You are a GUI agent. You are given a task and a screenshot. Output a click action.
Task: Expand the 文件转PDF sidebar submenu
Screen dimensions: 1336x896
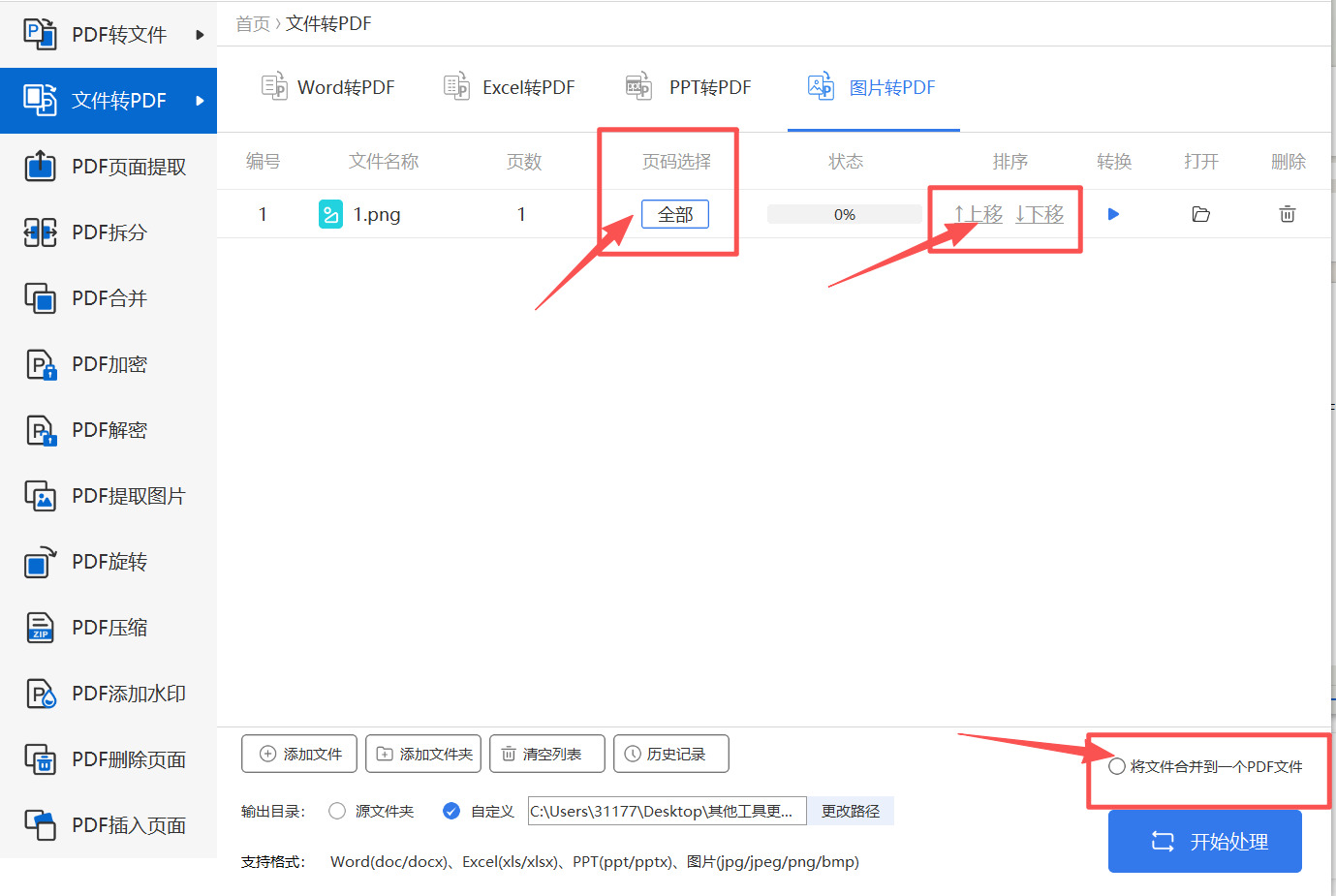click(109, 100)
